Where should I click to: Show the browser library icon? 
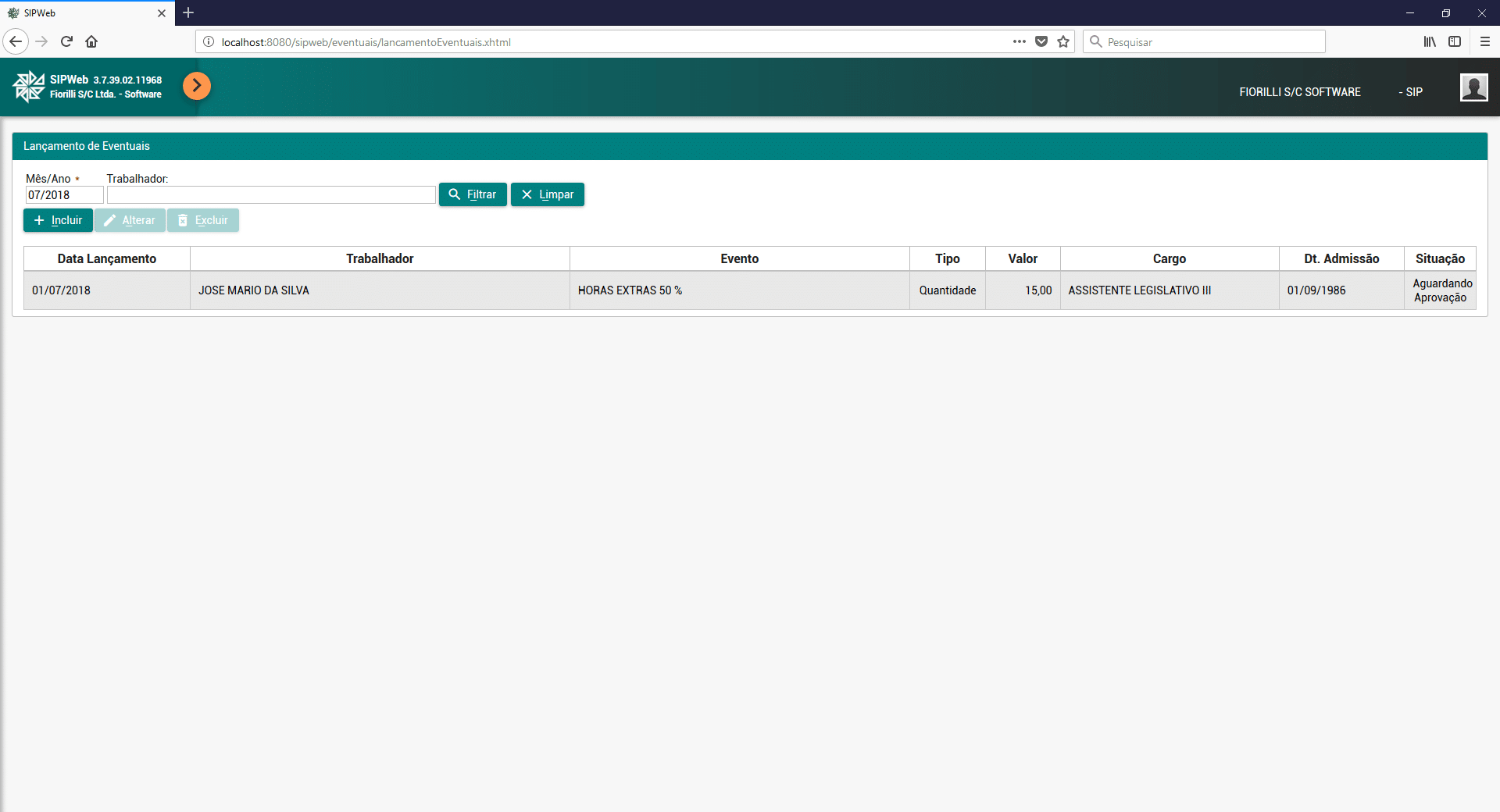[x=1430, y=41]
